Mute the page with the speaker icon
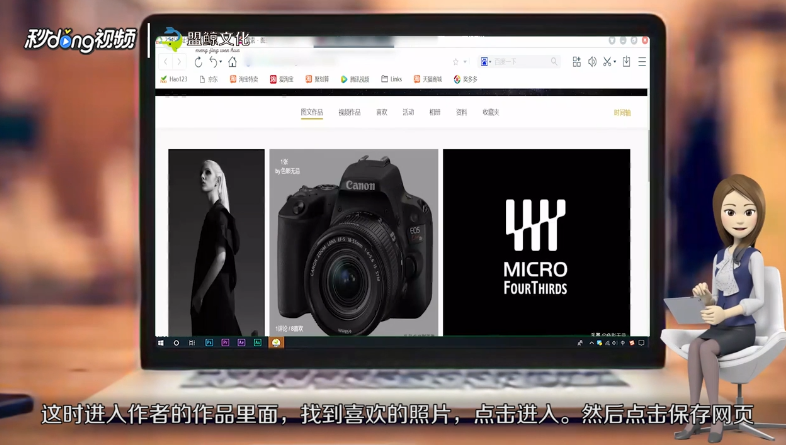Viewport: 786px width, 445px height. click(592, 62)
